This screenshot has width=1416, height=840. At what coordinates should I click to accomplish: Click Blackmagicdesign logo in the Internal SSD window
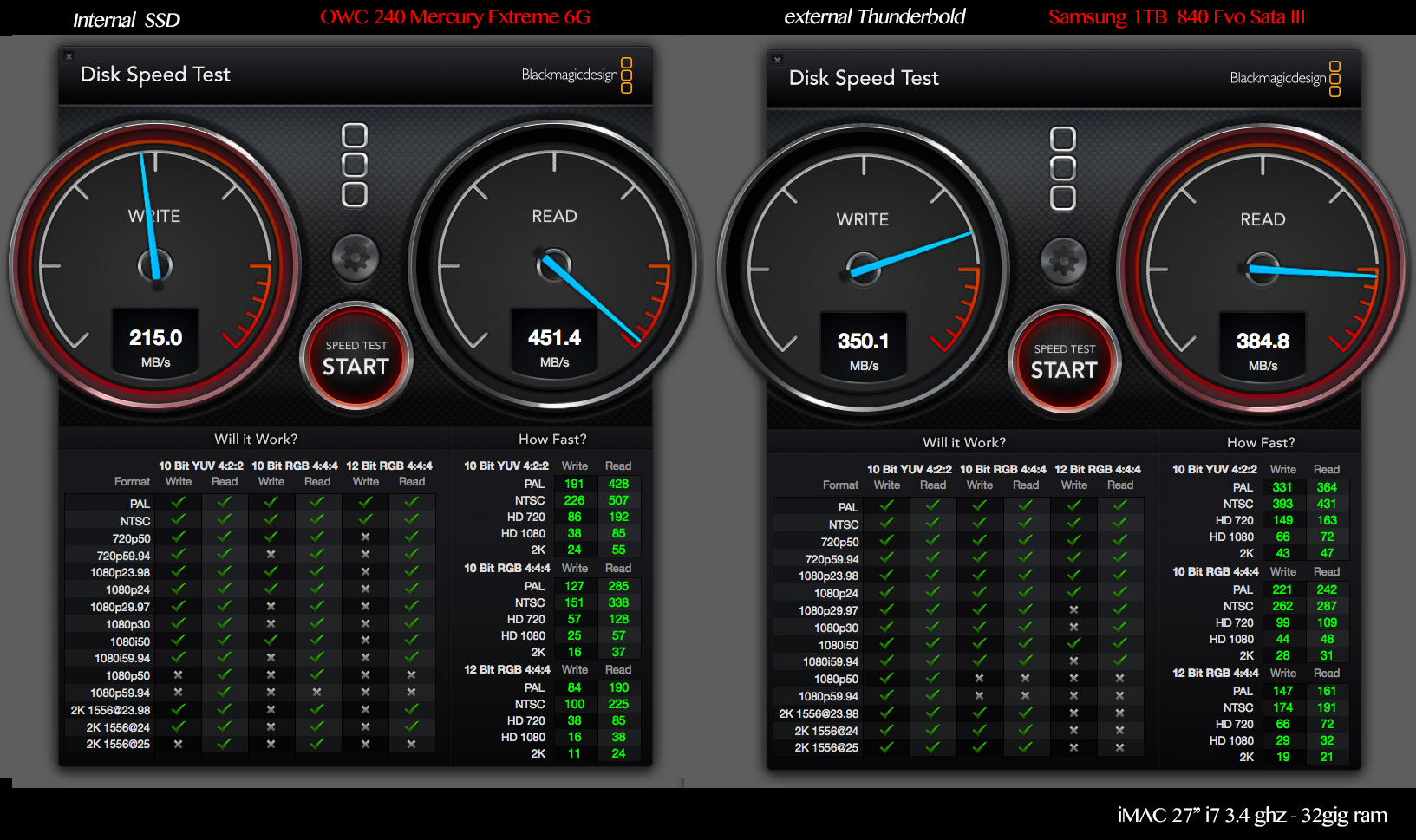577,75
